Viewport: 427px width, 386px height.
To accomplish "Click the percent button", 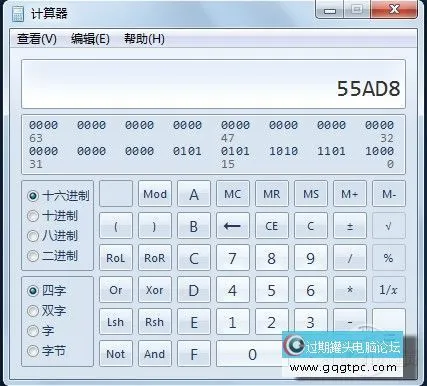I will tap(389, 258).
